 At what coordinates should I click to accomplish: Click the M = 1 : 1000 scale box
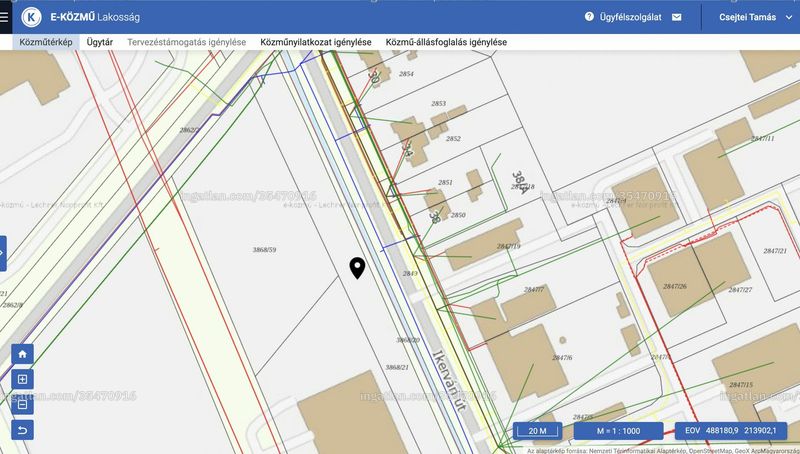click(x=618, y=431)
